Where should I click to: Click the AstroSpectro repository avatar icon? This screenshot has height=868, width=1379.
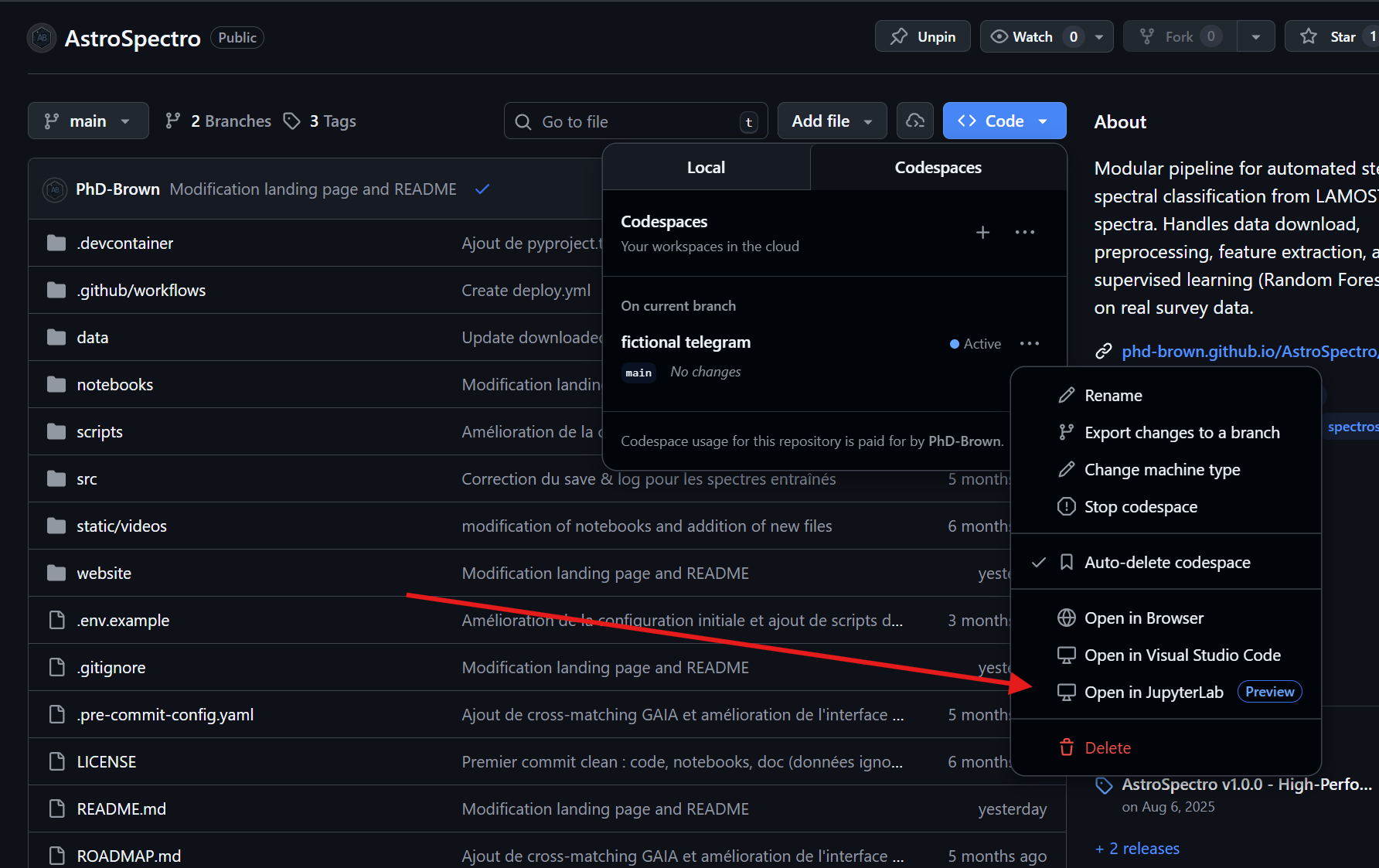click(x=42, y=38)
